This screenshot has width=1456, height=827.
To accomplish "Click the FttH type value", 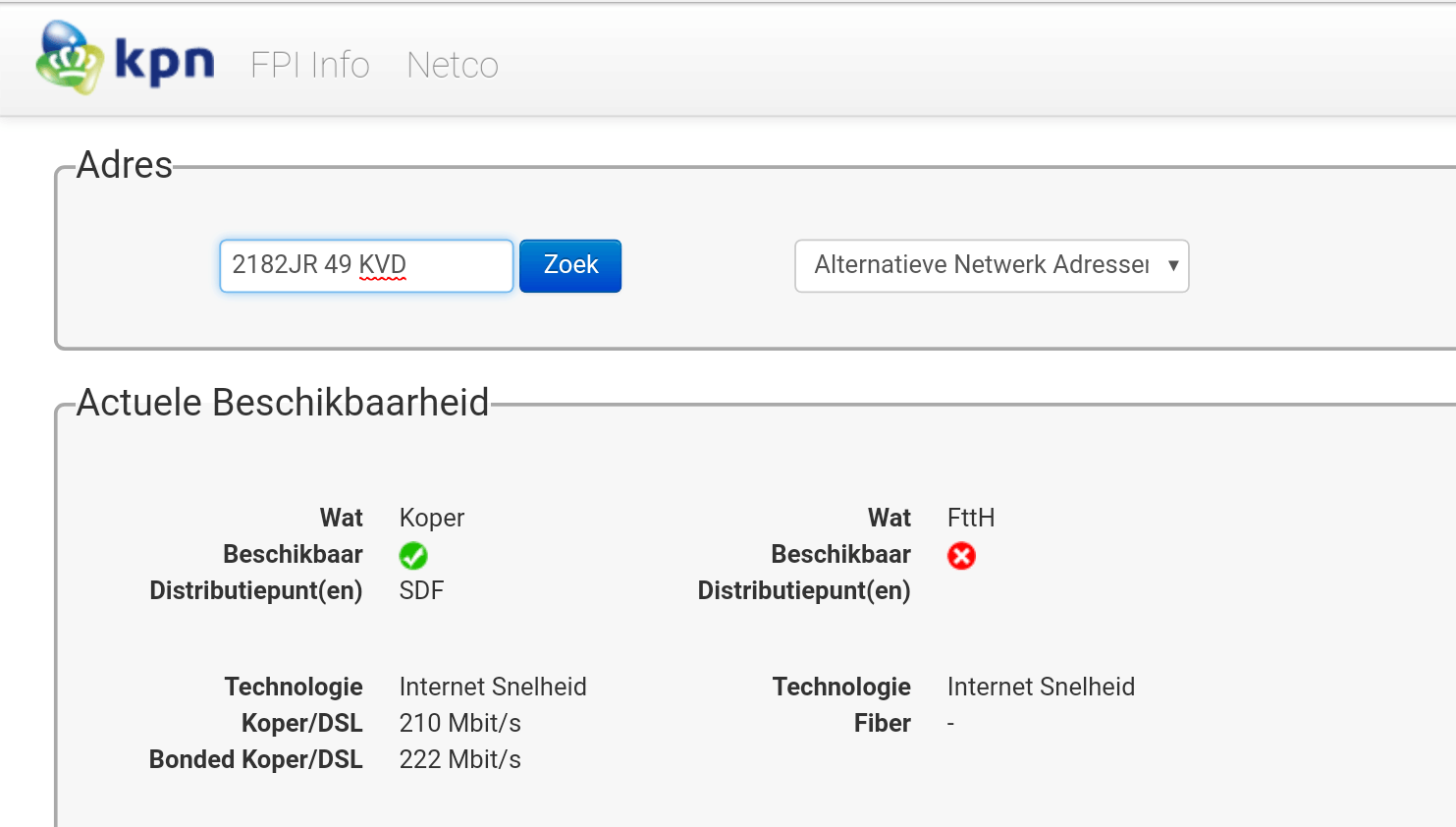I will click(x=971, y=518).
